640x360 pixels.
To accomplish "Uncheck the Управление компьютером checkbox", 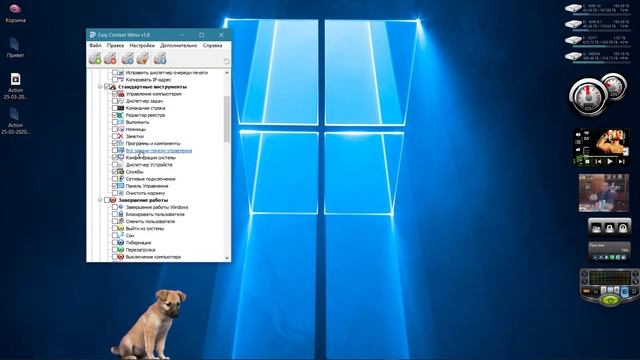I will coord(115,94).
